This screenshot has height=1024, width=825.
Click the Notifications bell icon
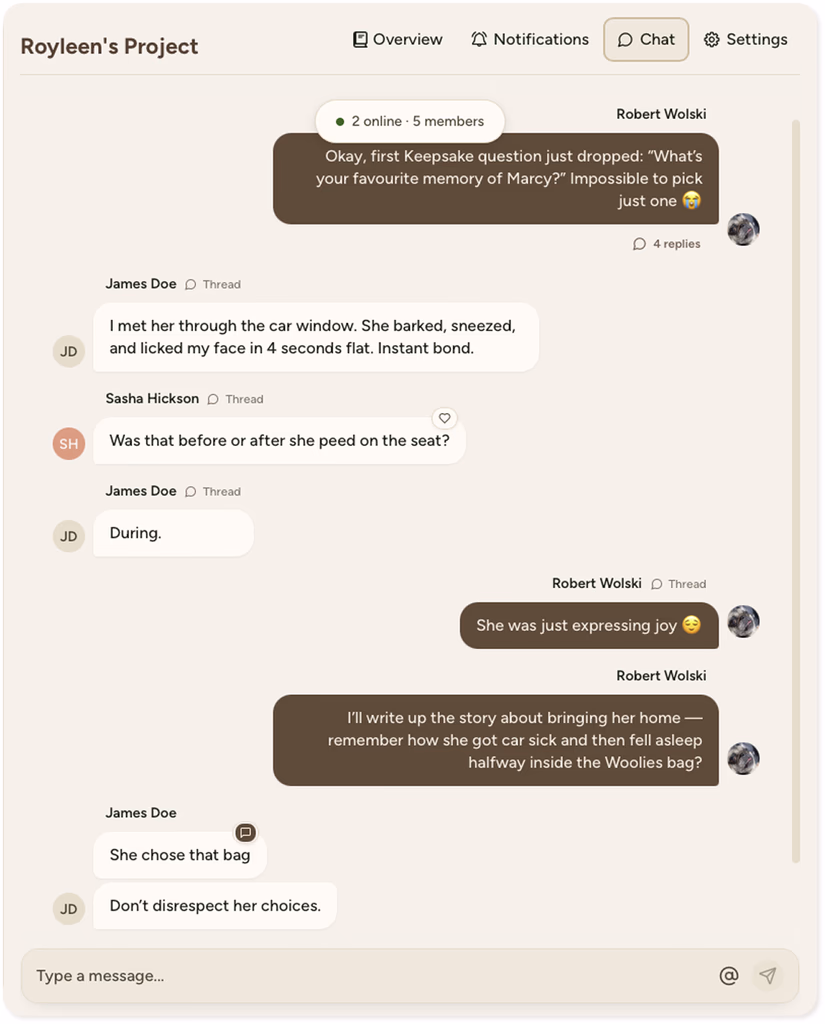click(x=478, y=39)
